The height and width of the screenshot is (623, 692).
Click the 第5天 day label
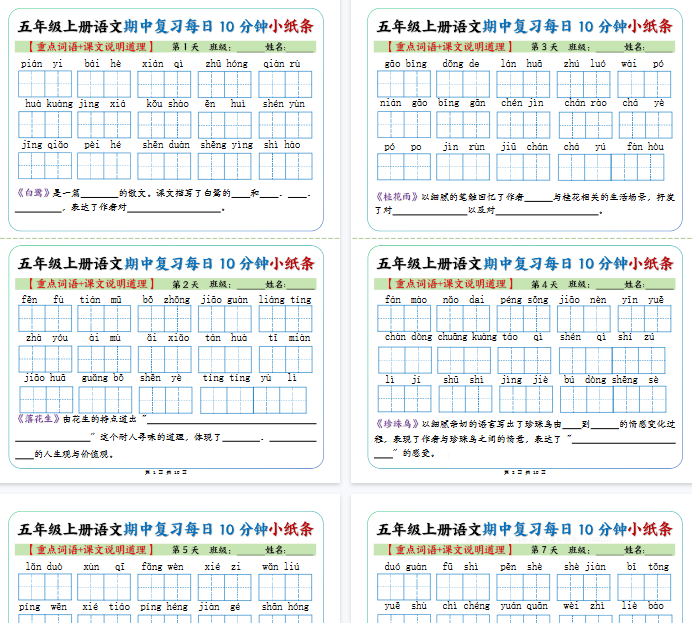(185, 550)
